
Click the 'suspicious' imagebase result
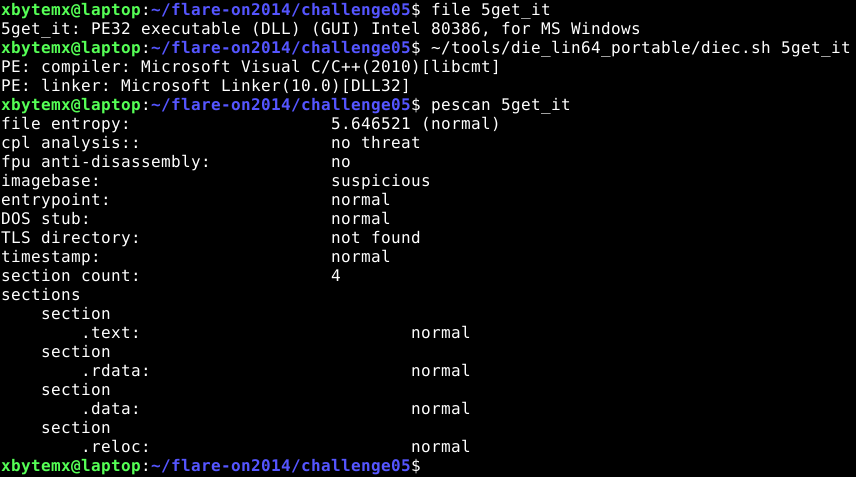[381, 181]
